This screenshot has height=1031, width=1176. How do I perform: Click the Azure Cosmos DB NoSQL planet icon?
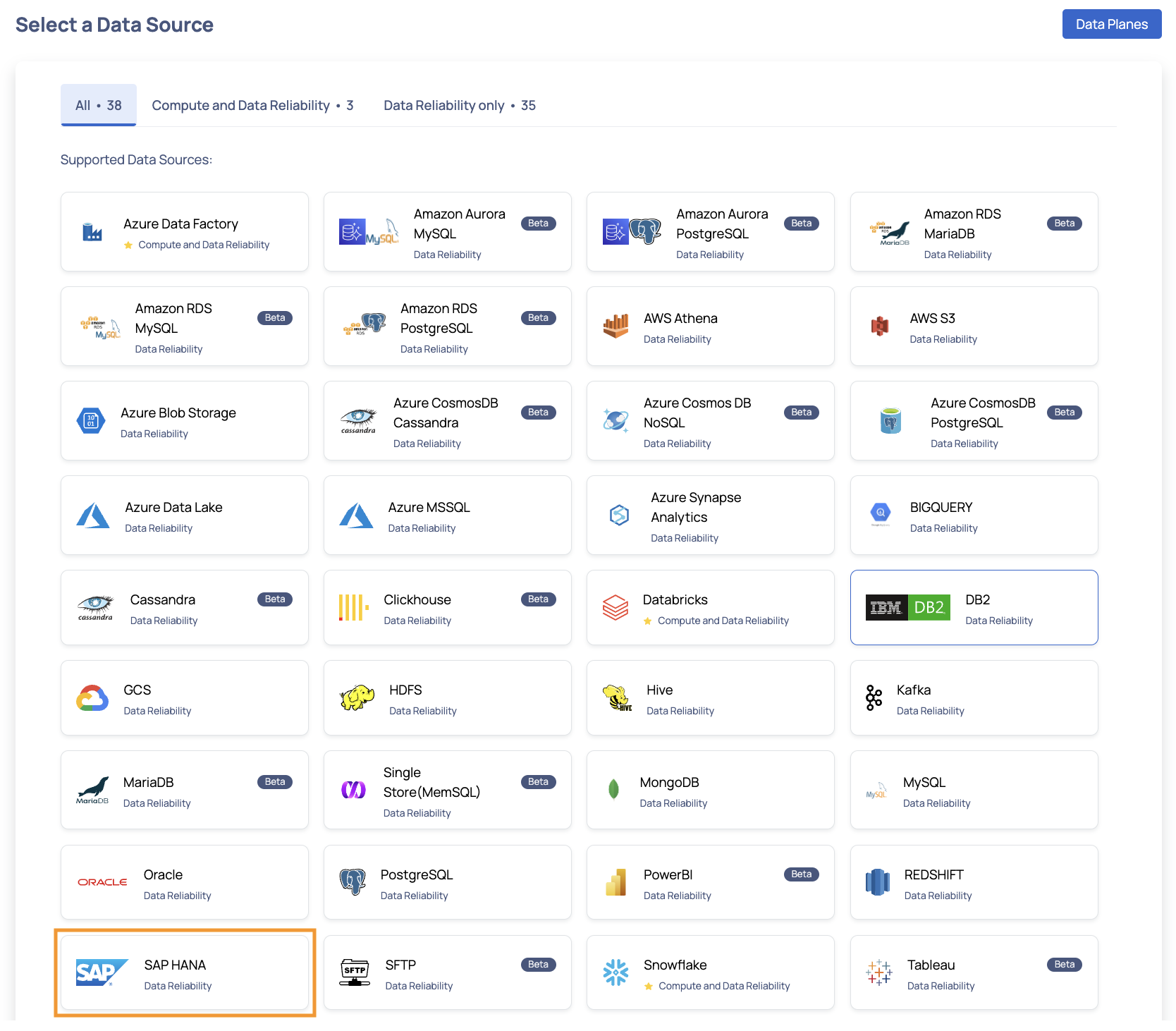(616, 420)
